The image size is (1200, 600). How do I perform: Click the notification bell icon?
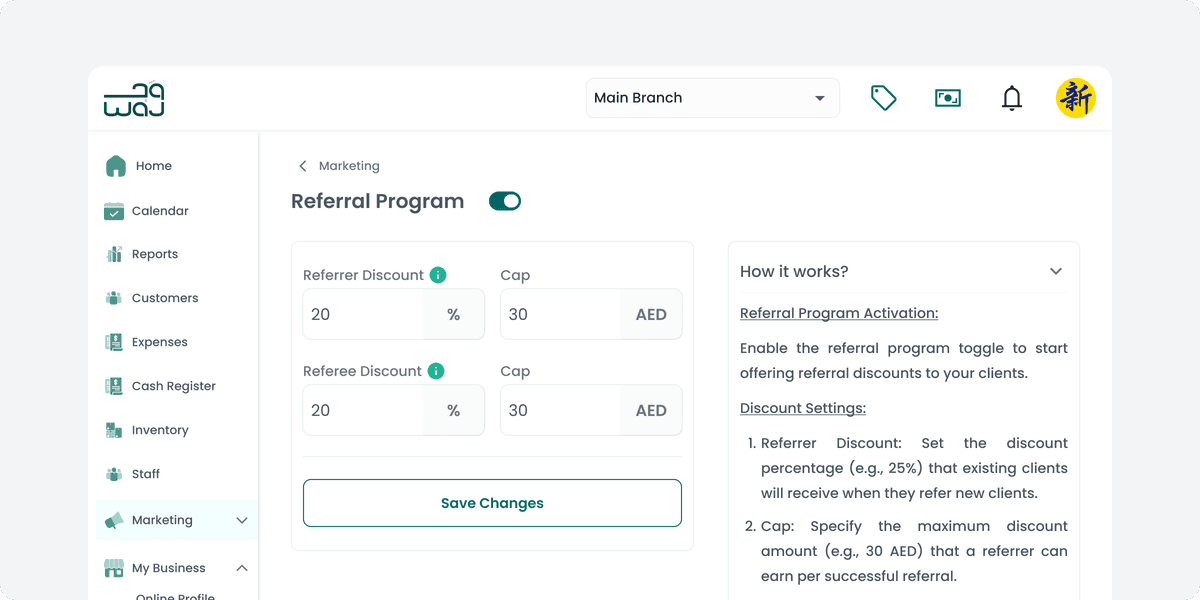(x=1011, y=97)
